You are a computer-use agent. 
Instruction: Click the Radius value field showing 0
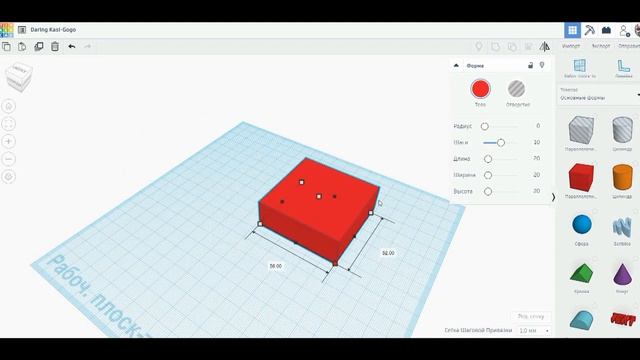[538, 126]
